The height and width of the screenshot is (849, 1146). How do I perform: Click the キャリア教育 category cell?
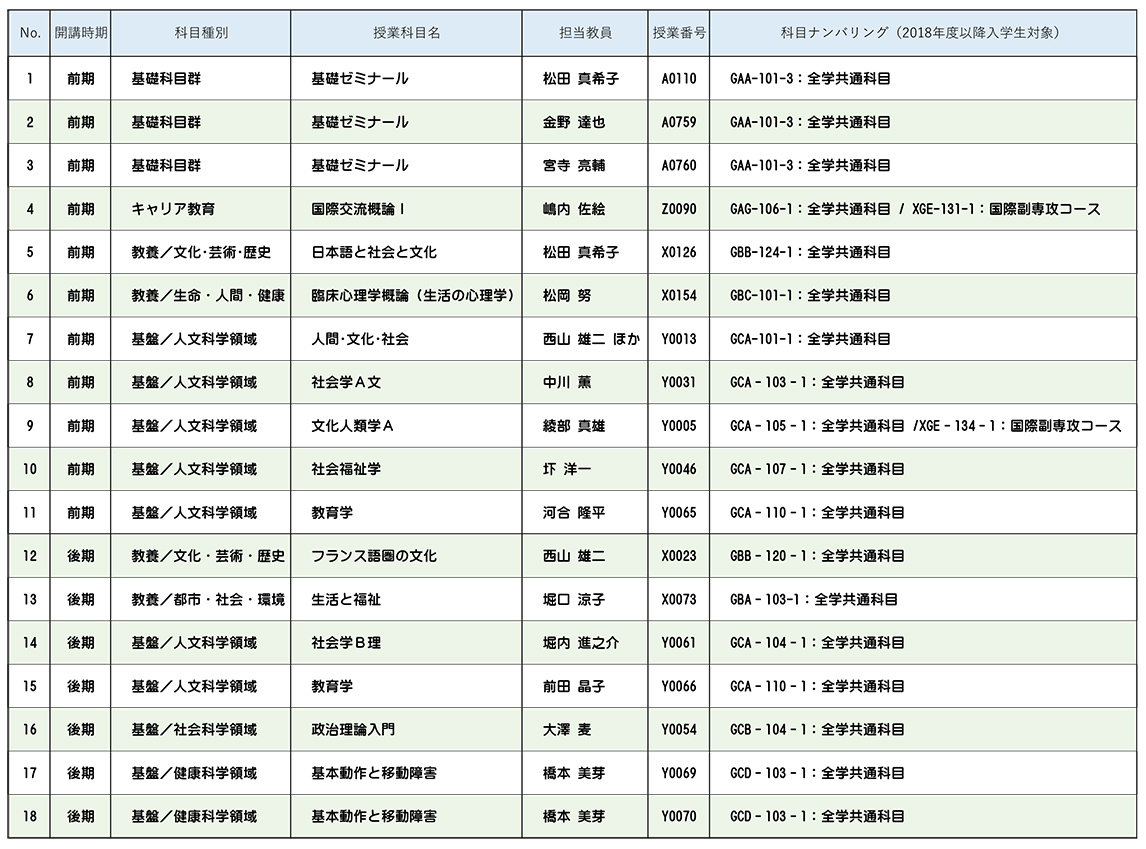click(173, 209)
